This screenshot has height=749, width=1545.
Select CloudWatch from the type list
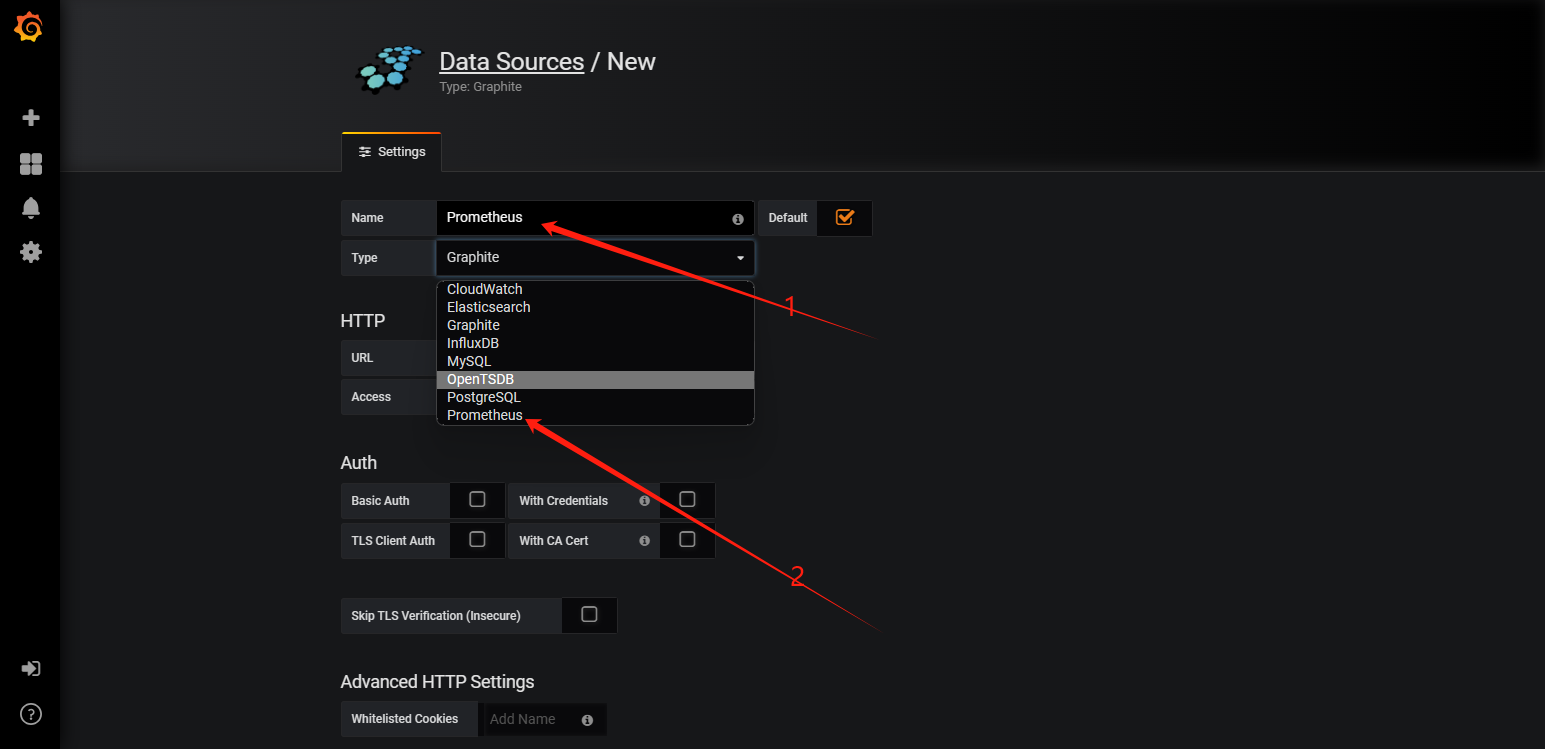tap(595, 289)
